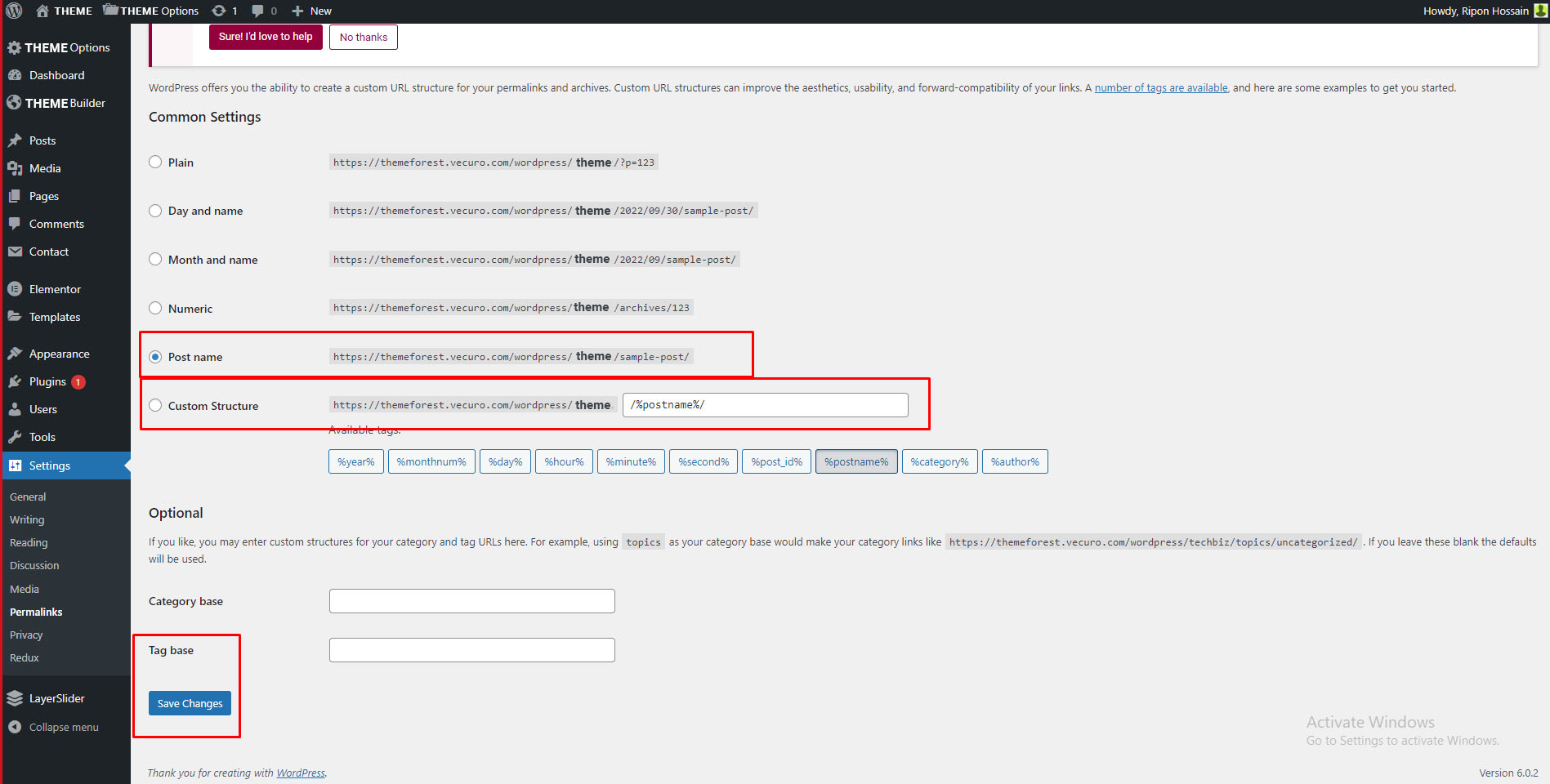Insert %hour% tag

coord(565,461)
